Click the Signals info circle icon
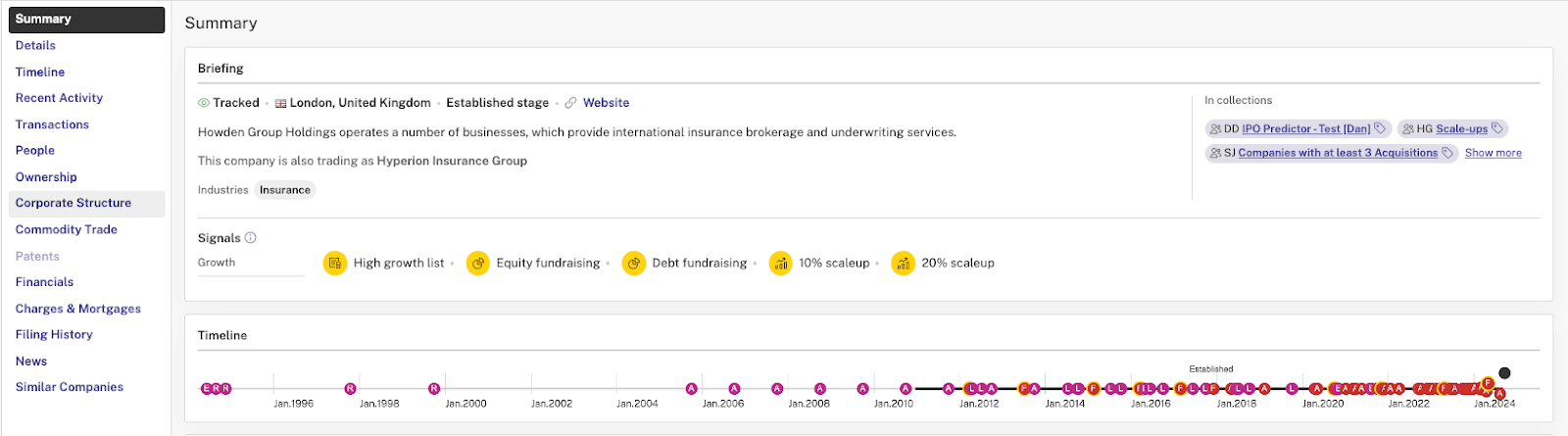The height and width of the screenshot is (436, 1568). tap(250, 238)
